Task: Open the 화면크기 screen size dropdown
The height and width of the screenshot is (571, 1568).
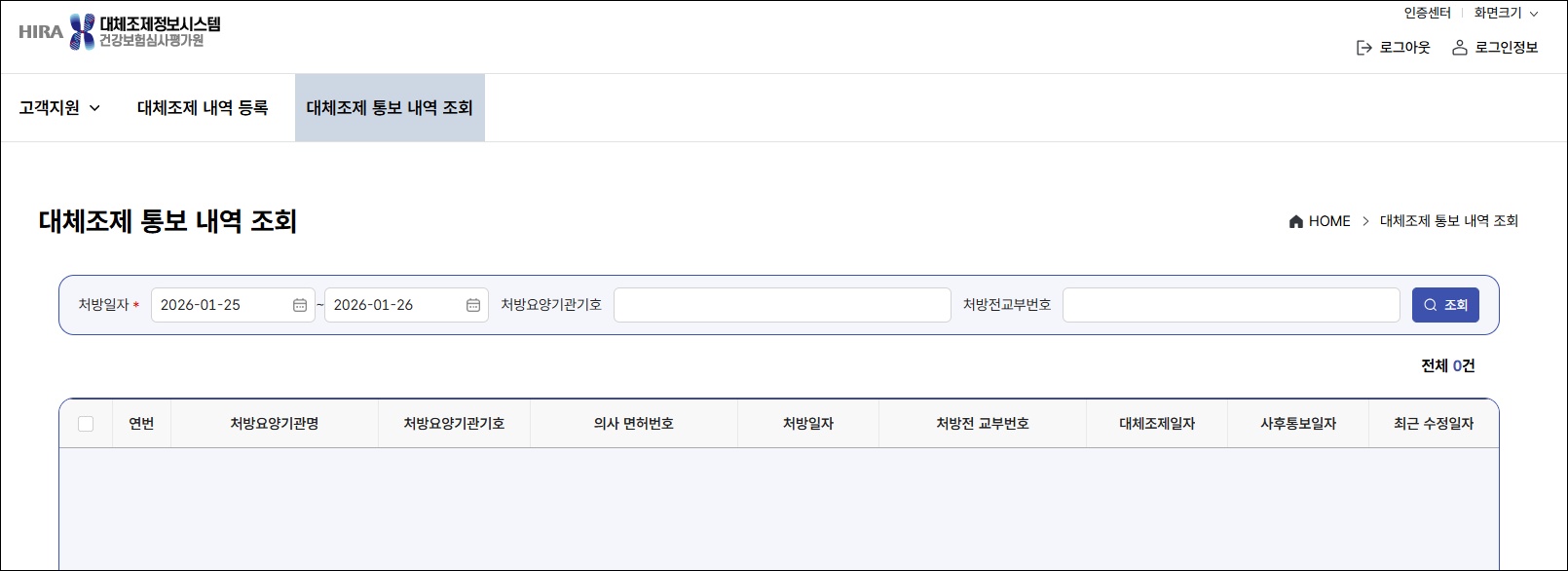Action: click(1505, 14)
